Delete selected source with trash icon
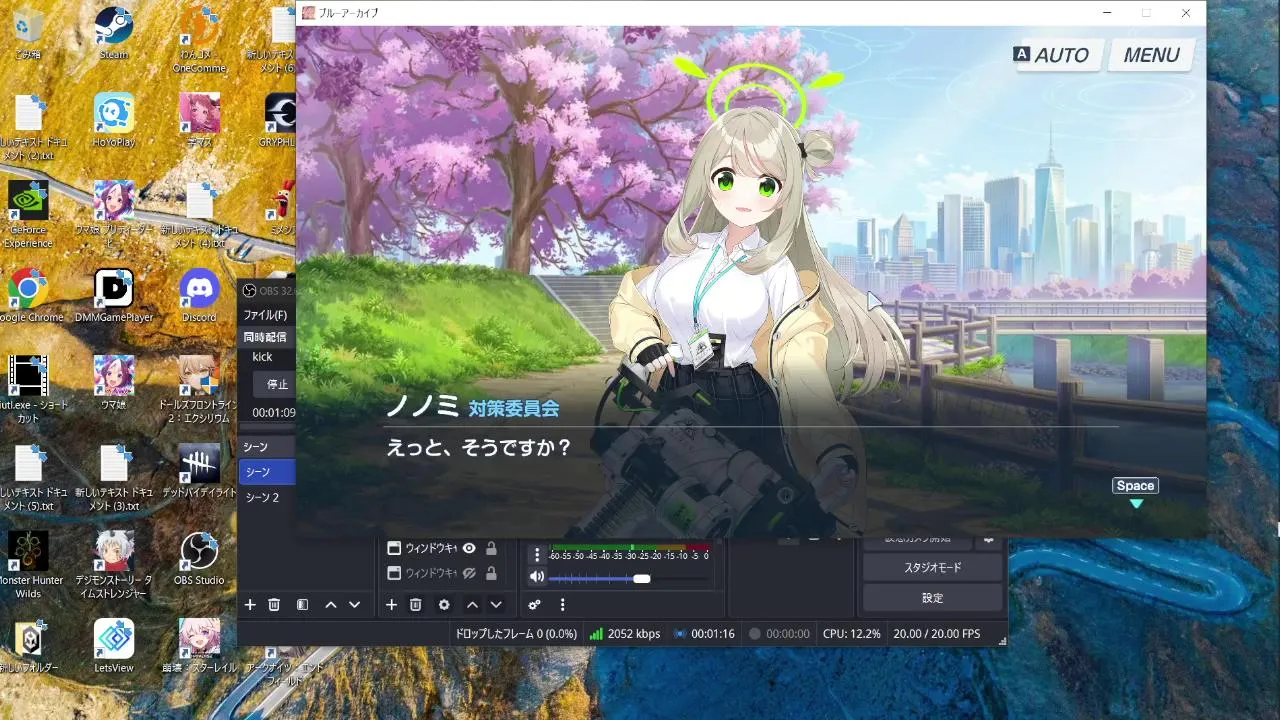Viewport: 1280px width, 720px height. pos(416,605)
